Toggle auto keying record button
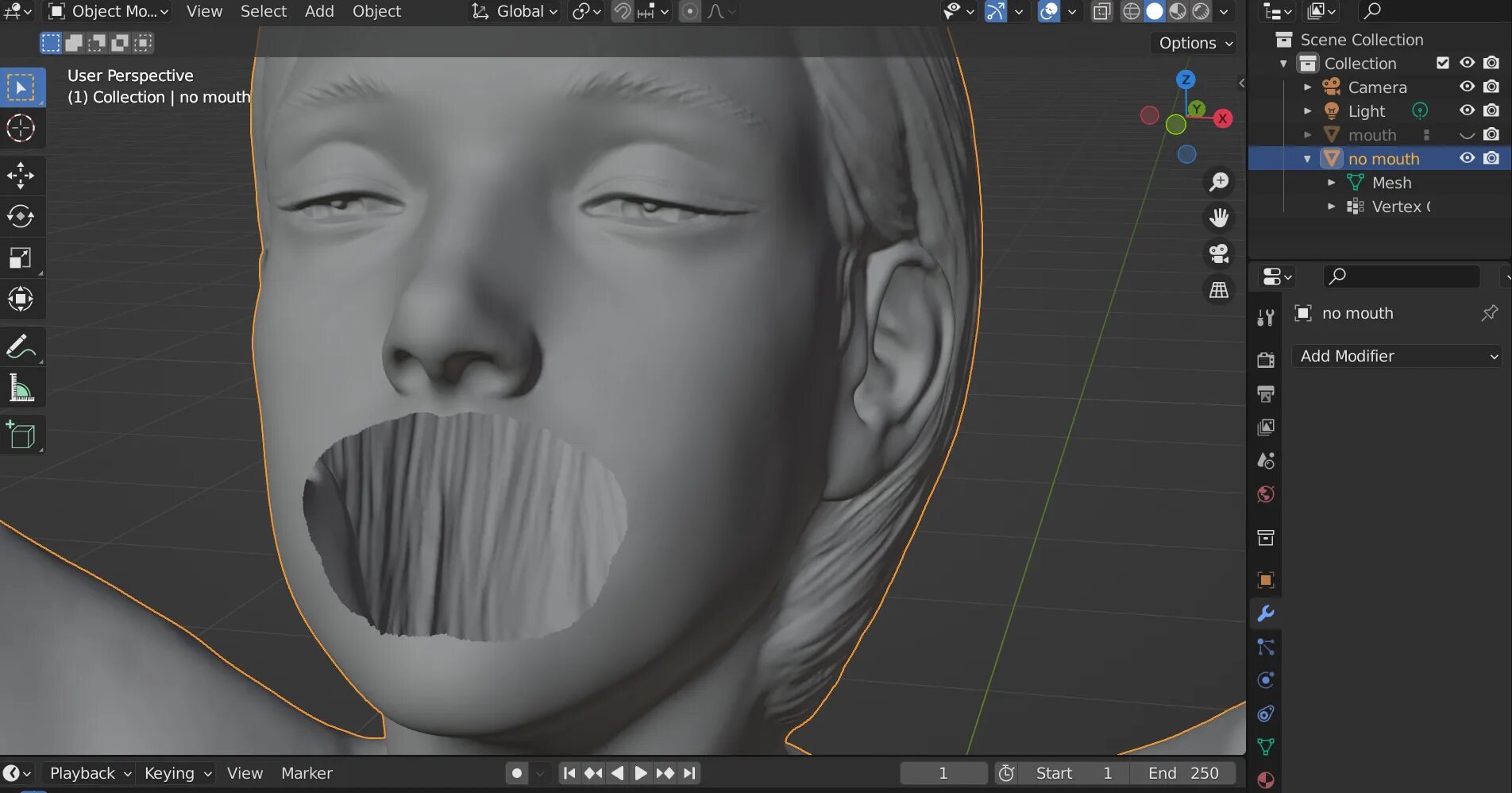Screen dimensions: 1512x793 [516, 773]
